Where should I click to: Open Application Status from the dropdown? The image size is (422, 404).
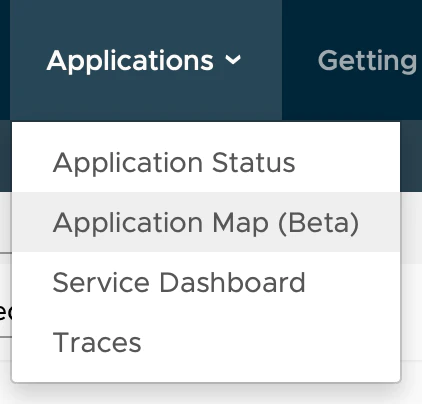tap(206, 162)
